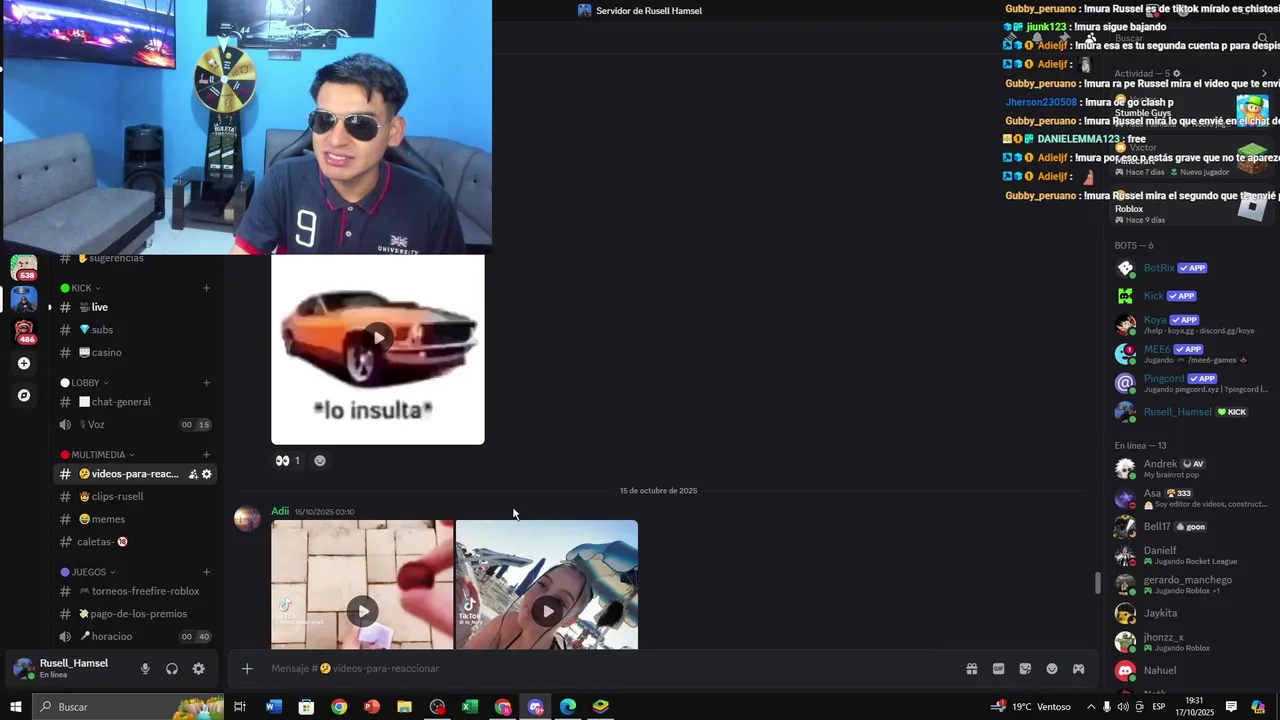
Task: Explore discoverable servers compass icon
Action: tap(24, 396)
